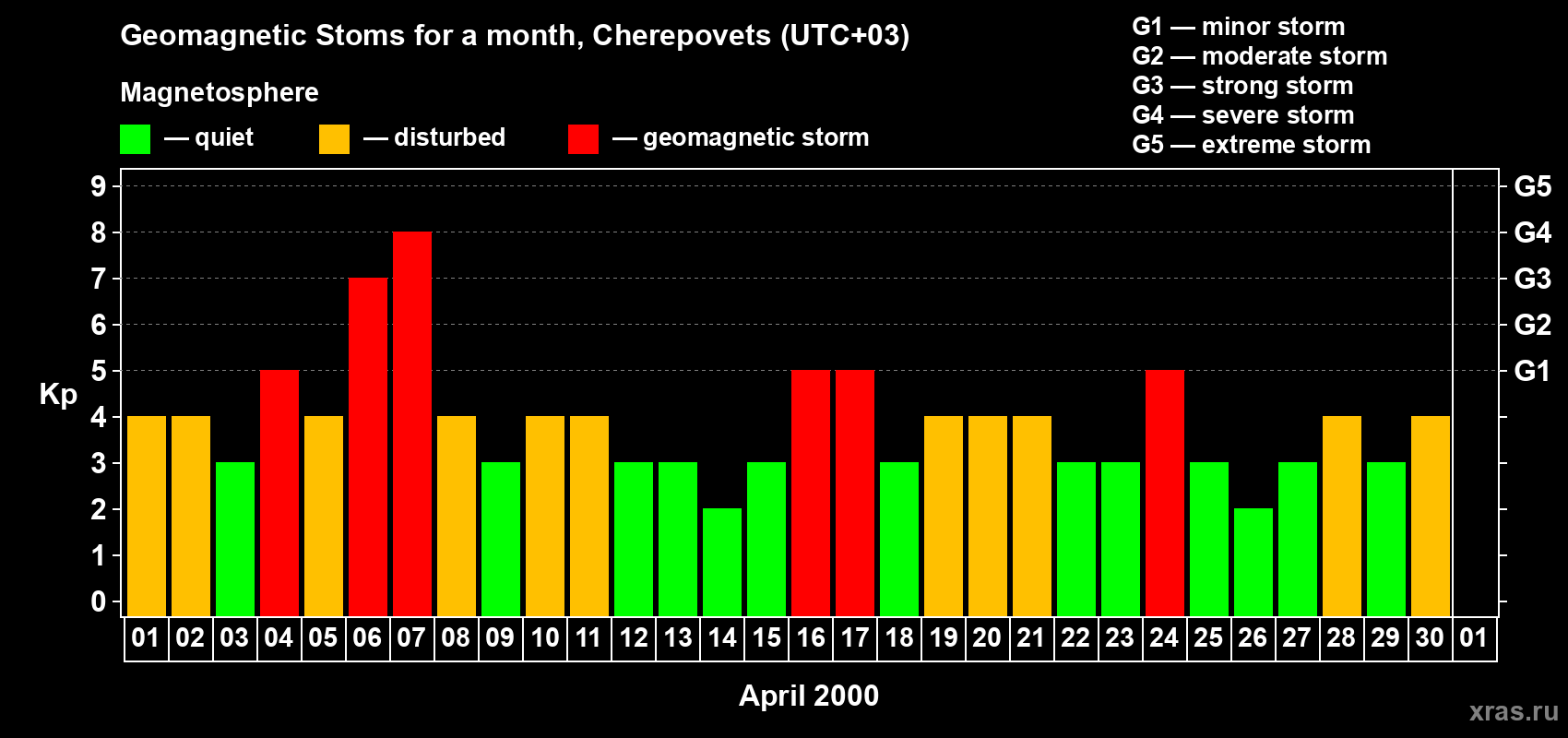The height and width of the screenshot is (738, 1568).
Task: Click the Kp axis label
Action: tap(58, 394)
